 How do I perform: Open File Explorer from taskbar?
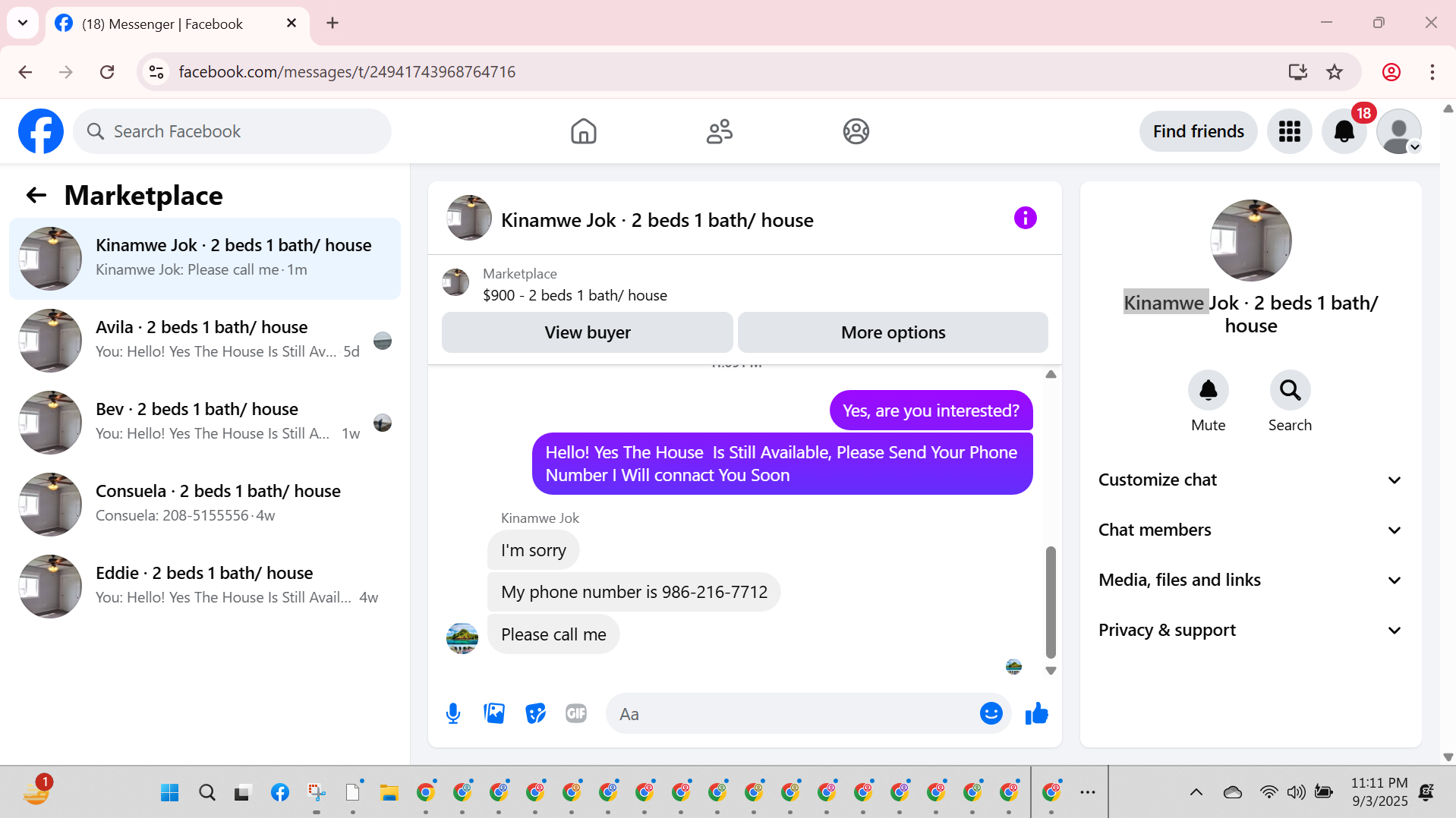coord(389,792)
